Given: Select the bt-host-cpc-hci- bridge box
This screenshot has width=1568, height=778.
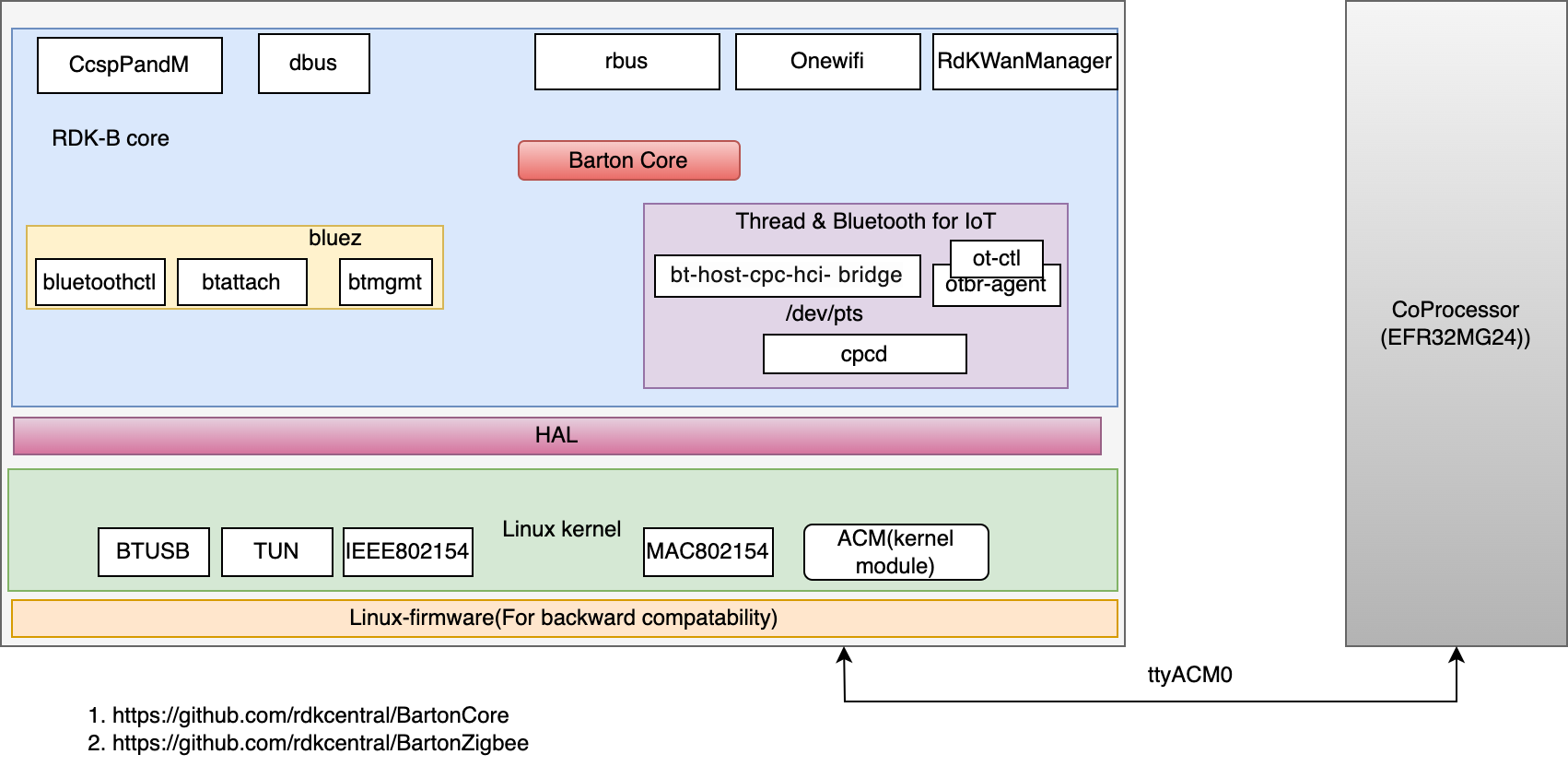Looking at the screenshot, I should [x=787, y=276].
